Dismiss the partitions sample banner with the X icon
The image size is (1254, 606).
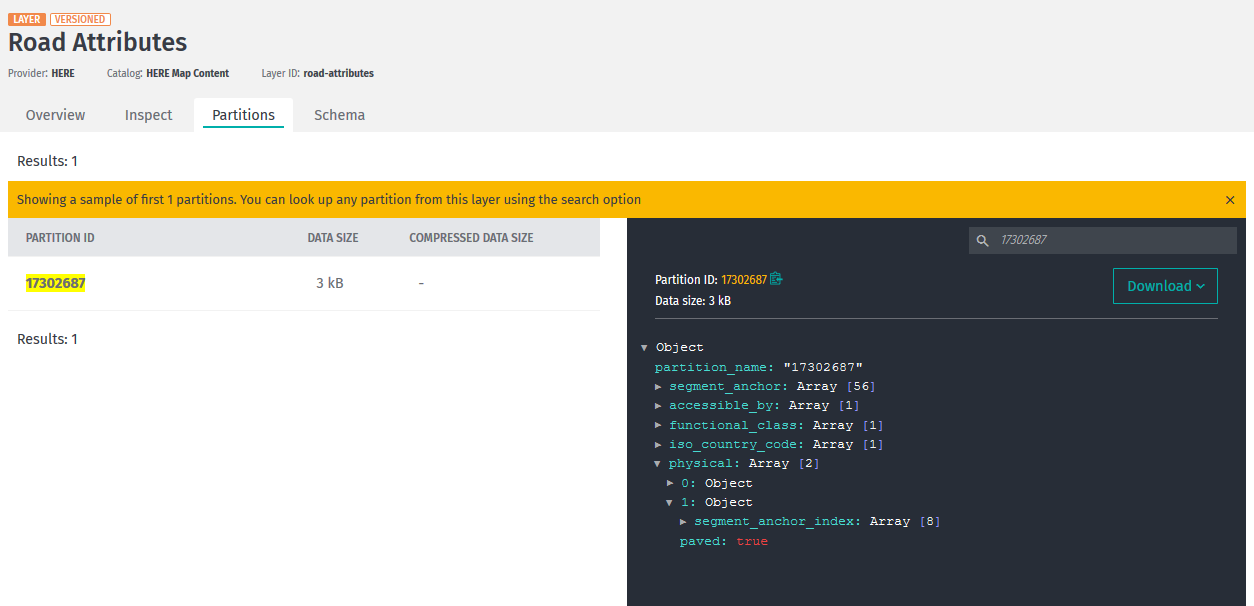(1230, 199)
